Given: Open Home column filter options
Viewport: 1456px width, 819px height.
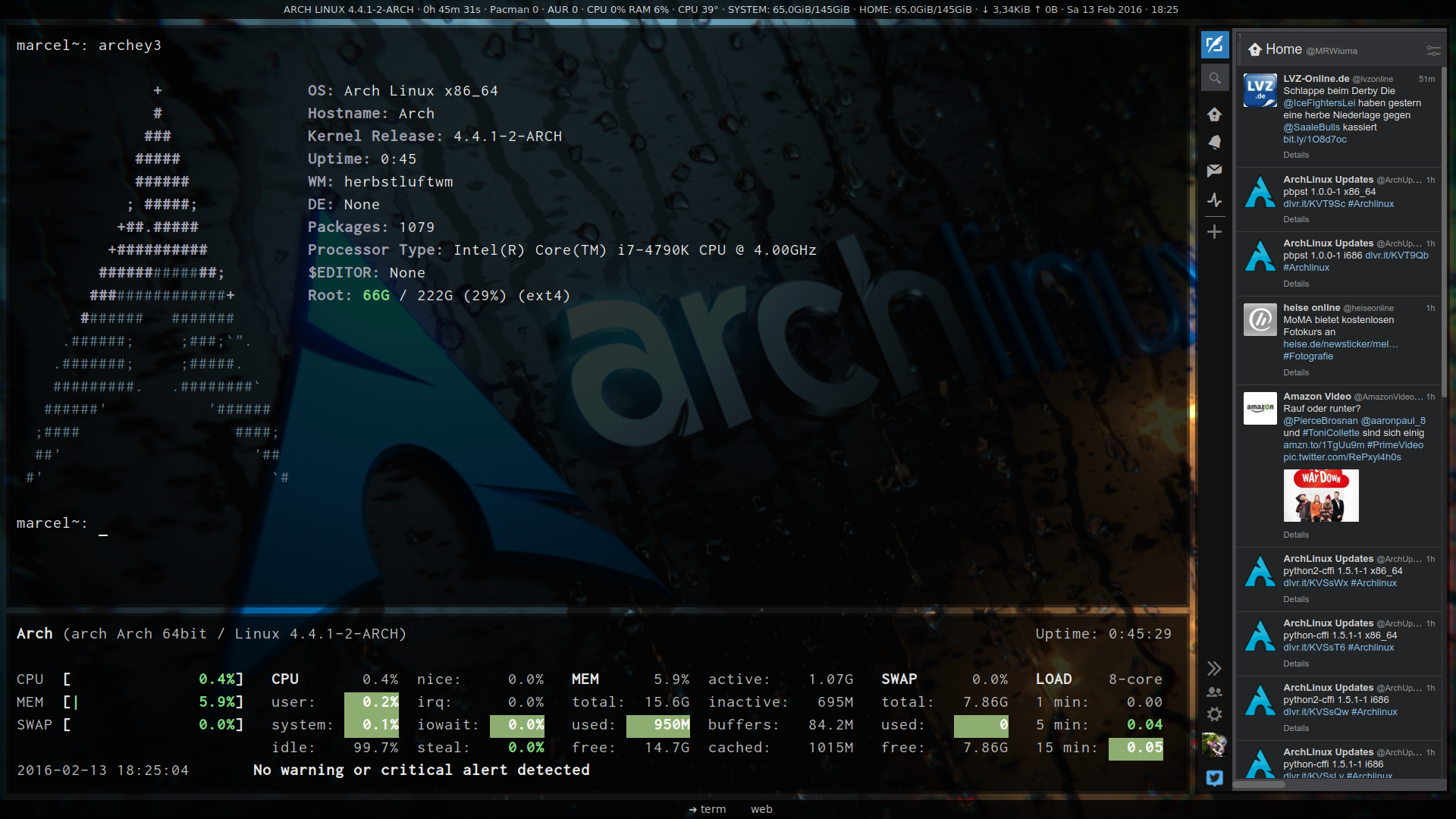Looking at the screenshot, I should 1432,51.
